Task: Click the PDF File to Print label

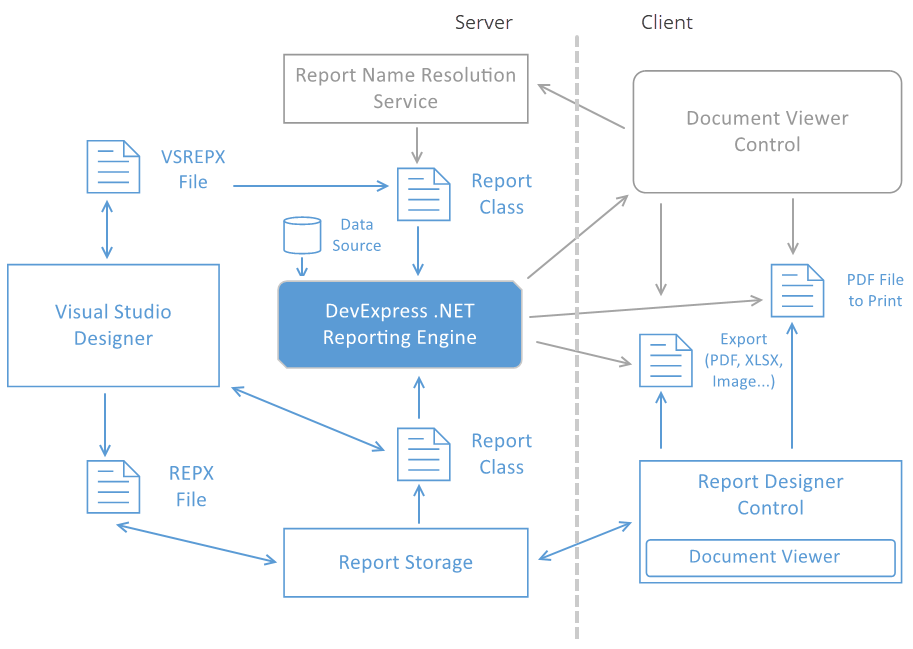Action: click(x=875, y=290)
